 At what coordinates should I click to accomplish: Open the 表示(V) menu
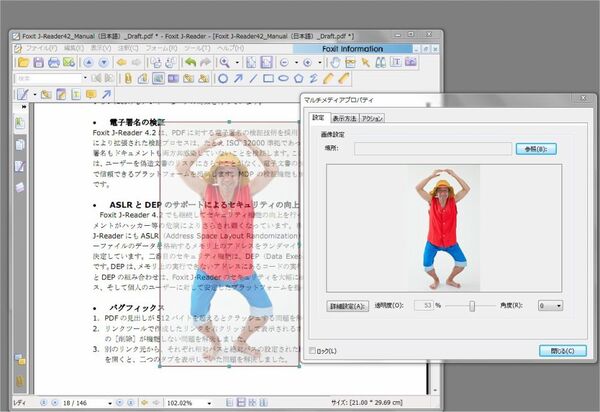(x=101, y=48)
